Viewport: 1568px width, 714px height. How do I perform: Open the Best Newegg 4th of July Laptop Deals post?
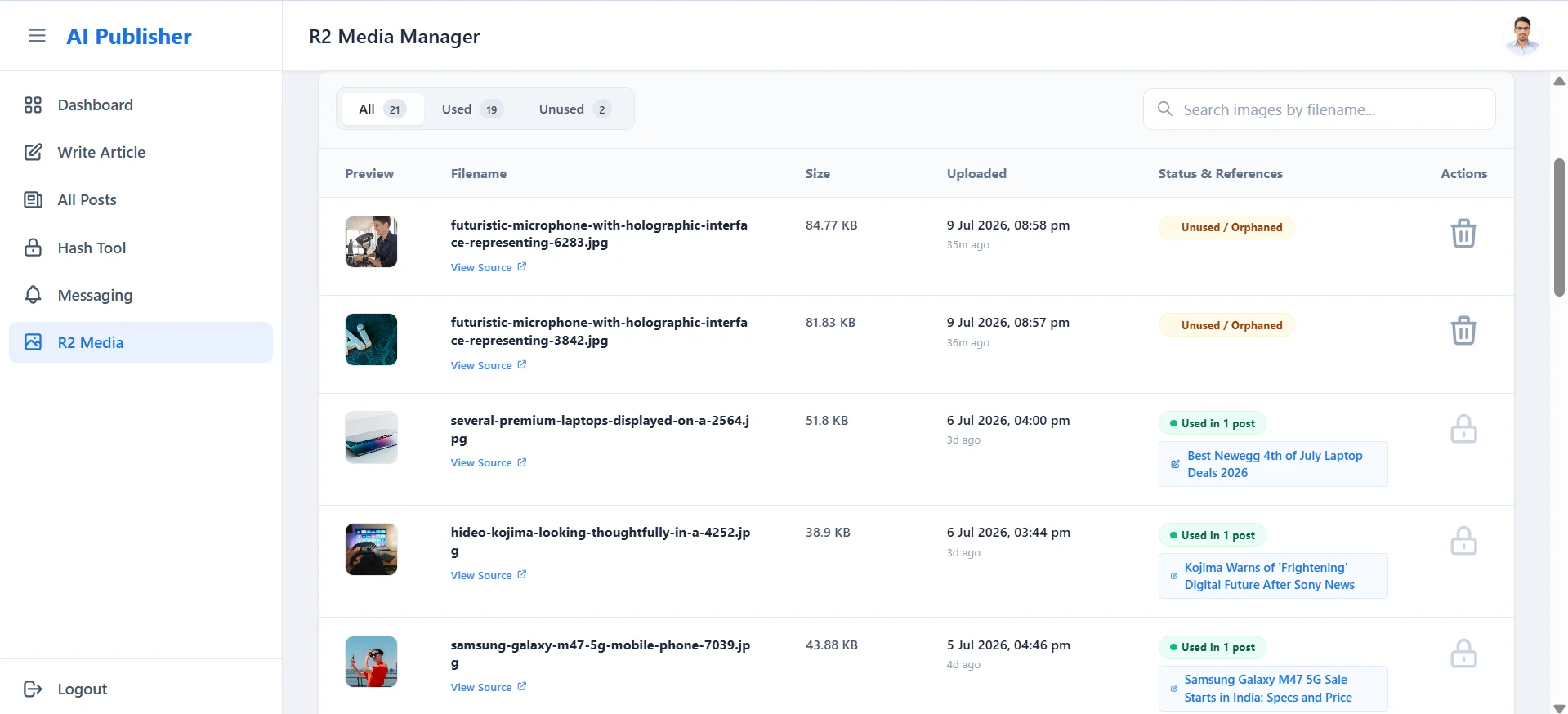pos(1273,464)
